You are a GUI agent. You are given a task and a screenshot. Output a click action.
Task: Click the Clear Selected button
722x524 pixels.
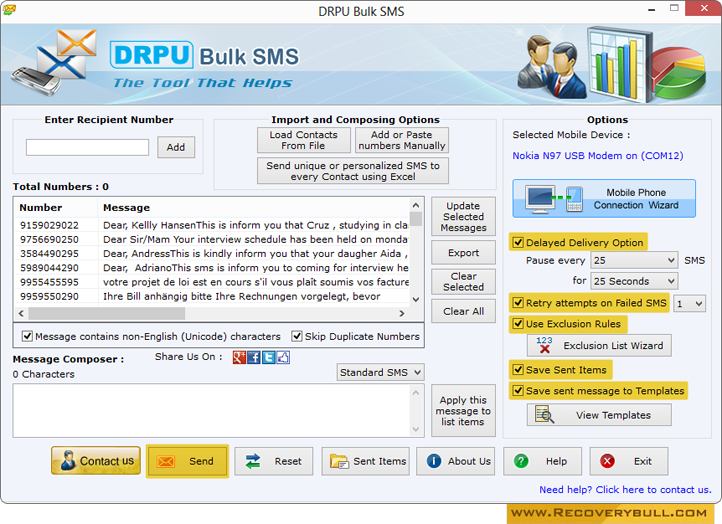click(463, 281)
